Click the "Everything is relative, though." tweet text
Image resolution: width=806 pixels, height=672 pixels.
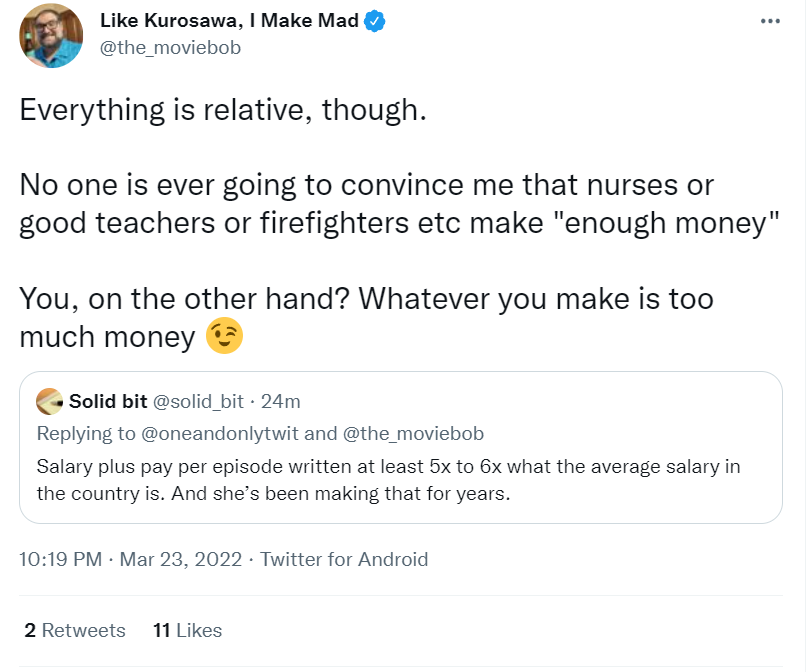(x=223, y=110)
